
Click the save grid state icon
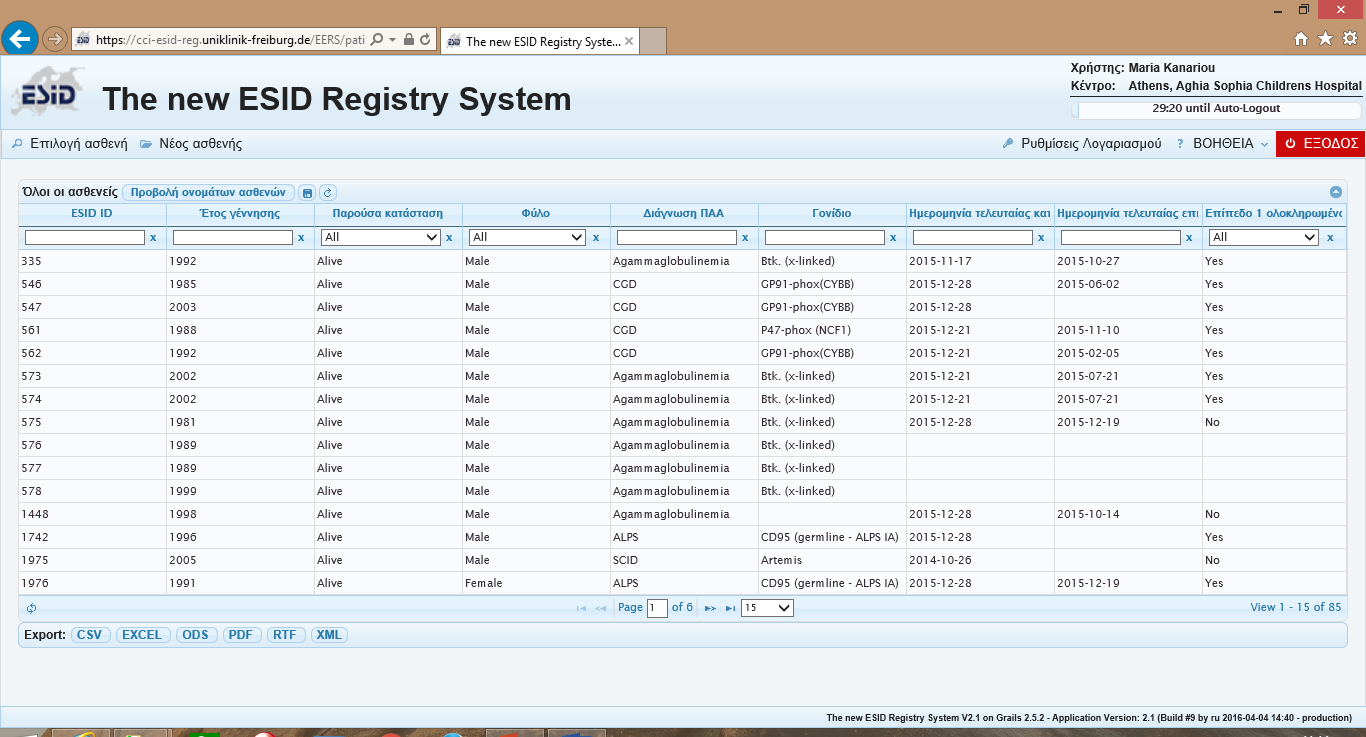click(308, 192)
